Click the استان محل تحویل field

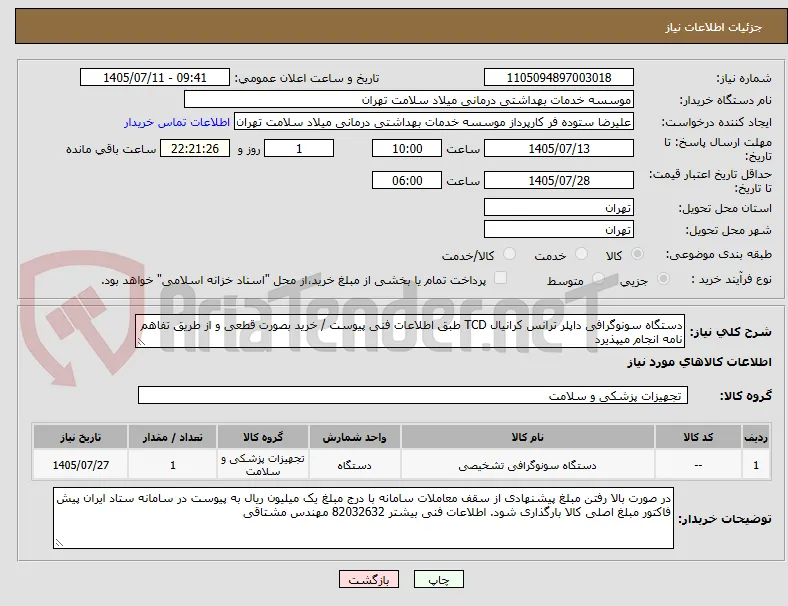tap(559, 208)
